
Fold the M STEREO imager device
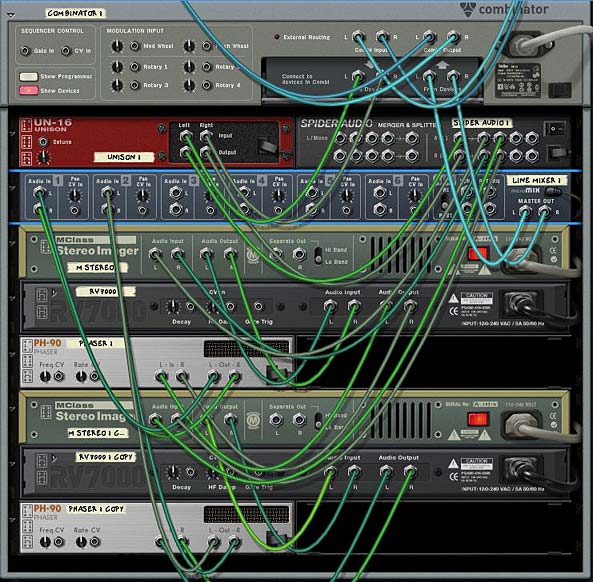tap(12, 244)
